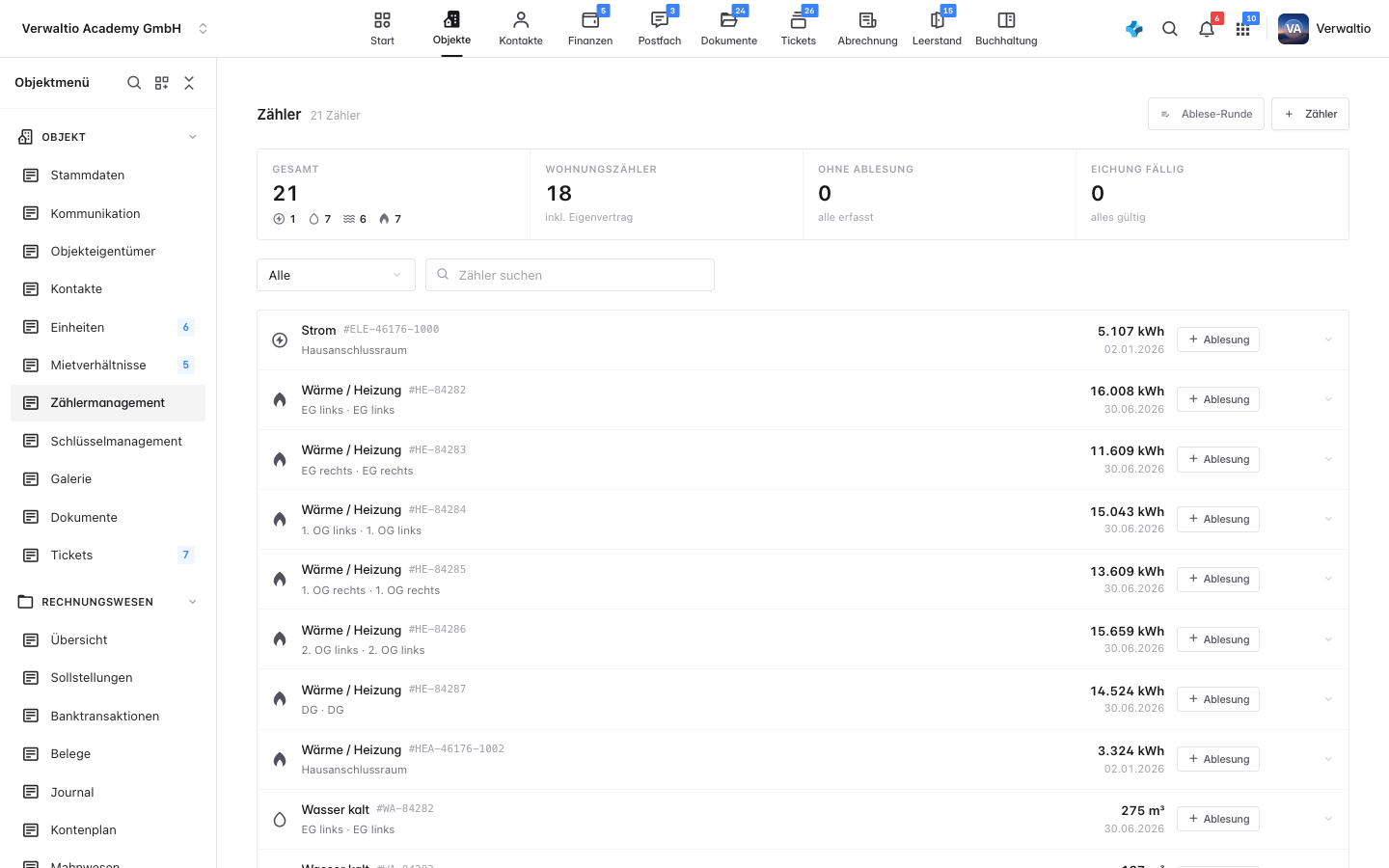Open Einheiten in the sidebar

(108, 327)
